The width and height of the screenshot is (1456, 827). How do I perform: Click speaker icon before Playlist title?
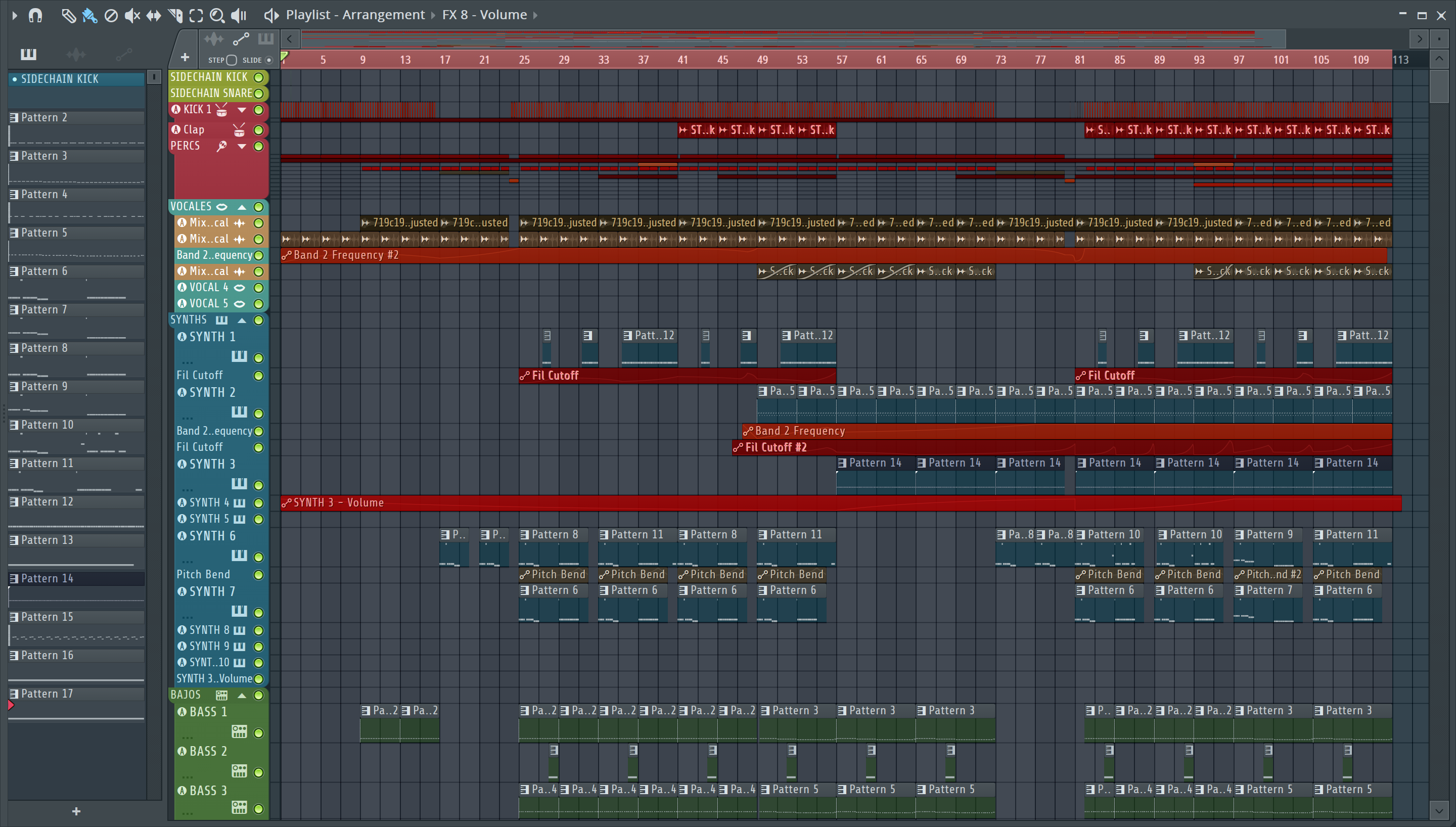tap(271, 15)
